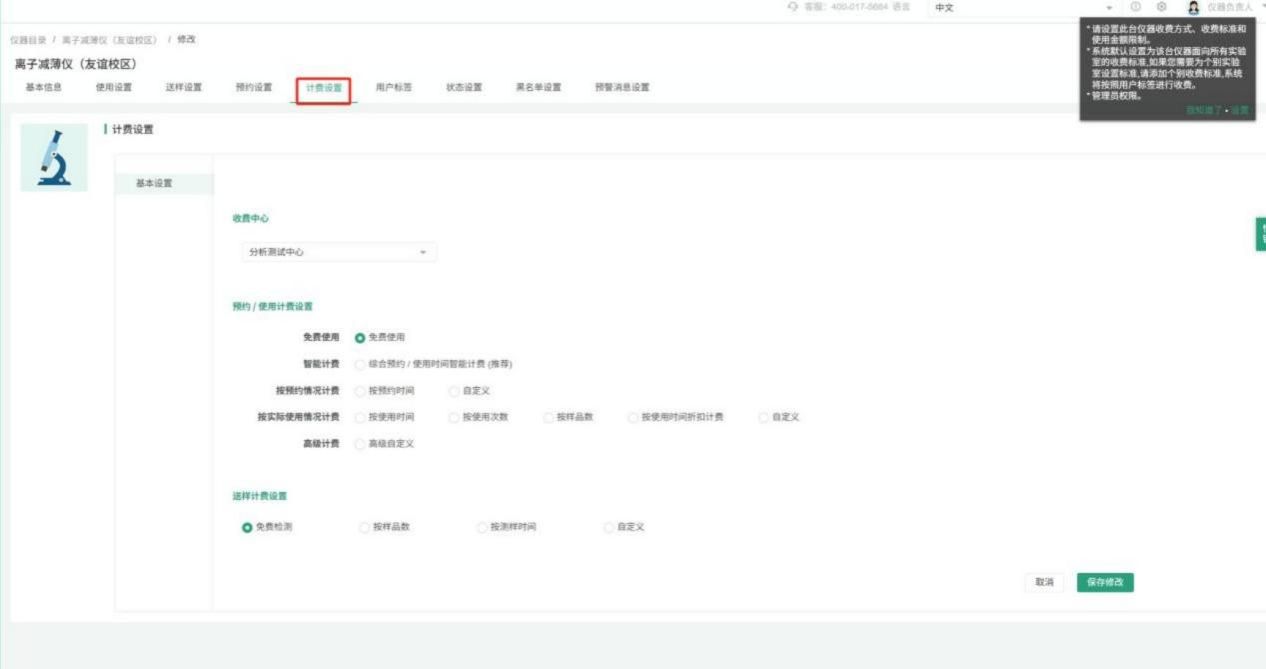The width and height of the screenshot is (1266, 669).
Task: Click the 离子减薄仪（友谊校区）page title
Action: [x=76, y=64]
